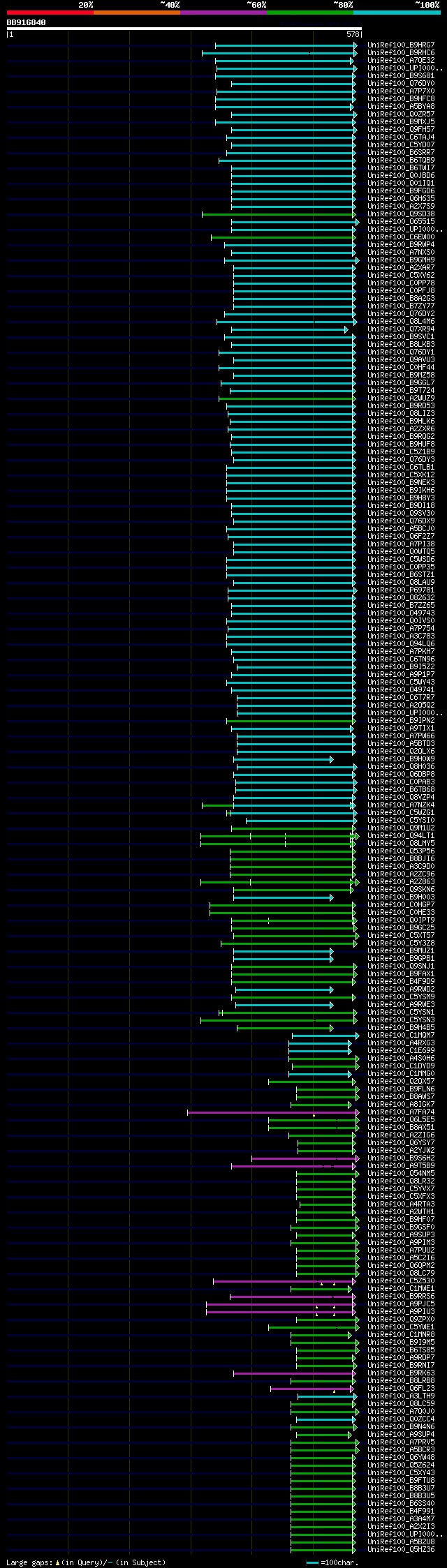This screenshot has height=1568, width=447.
Task: Click the query end position 578
Action: pos(353,34)
